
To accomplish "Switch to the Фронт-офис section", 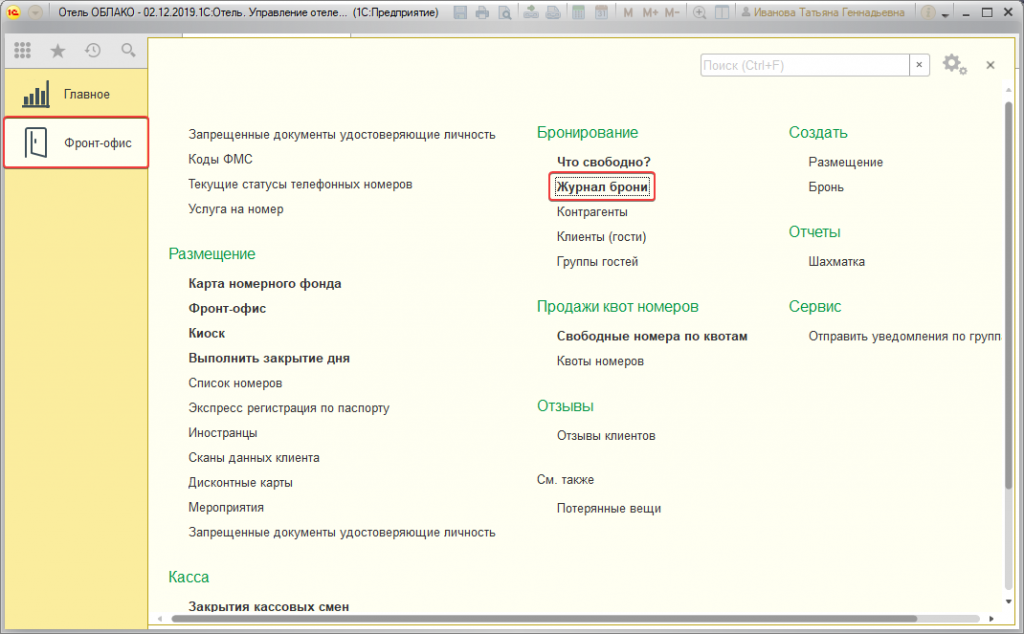I will pos(75,142).
